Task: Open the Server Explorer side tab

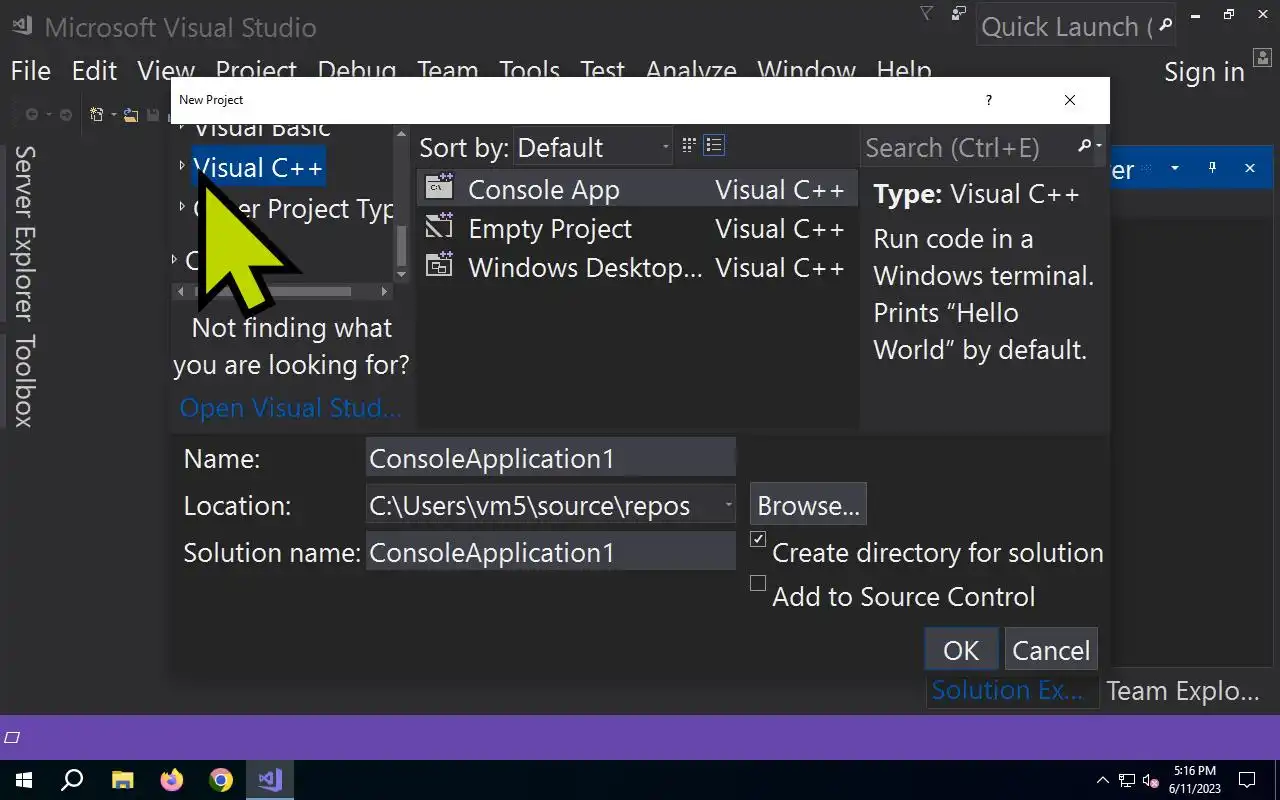Action: pos(23,235)
